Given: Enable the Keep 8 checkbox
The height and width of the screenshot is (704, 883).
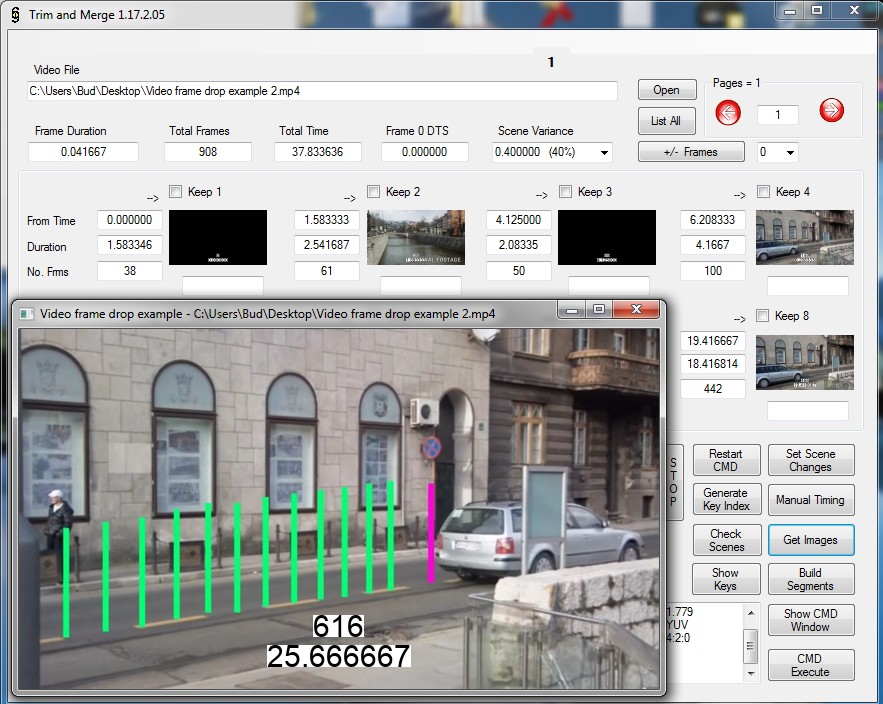Looking at the screenshot, I should coord(762,315).
